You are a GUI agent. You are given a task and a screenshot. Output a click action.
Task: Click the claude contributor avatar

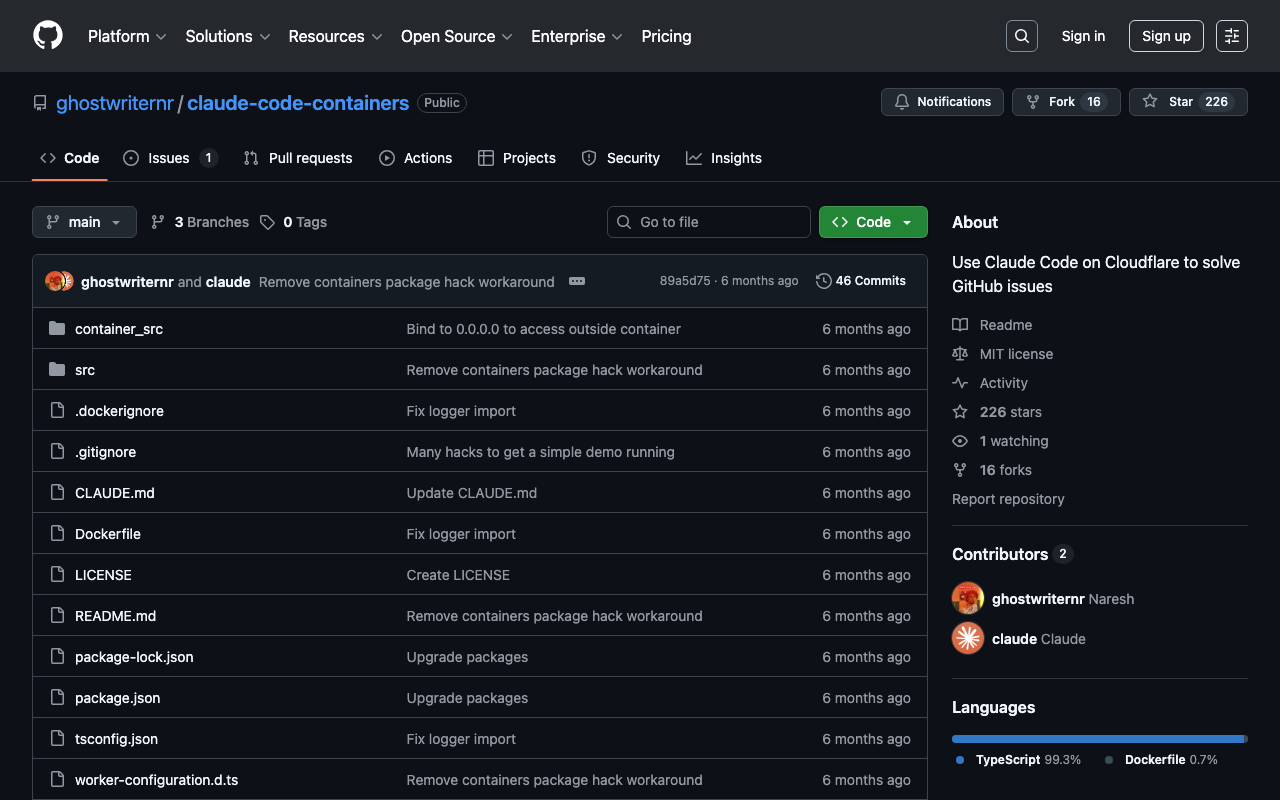point(968,638)
